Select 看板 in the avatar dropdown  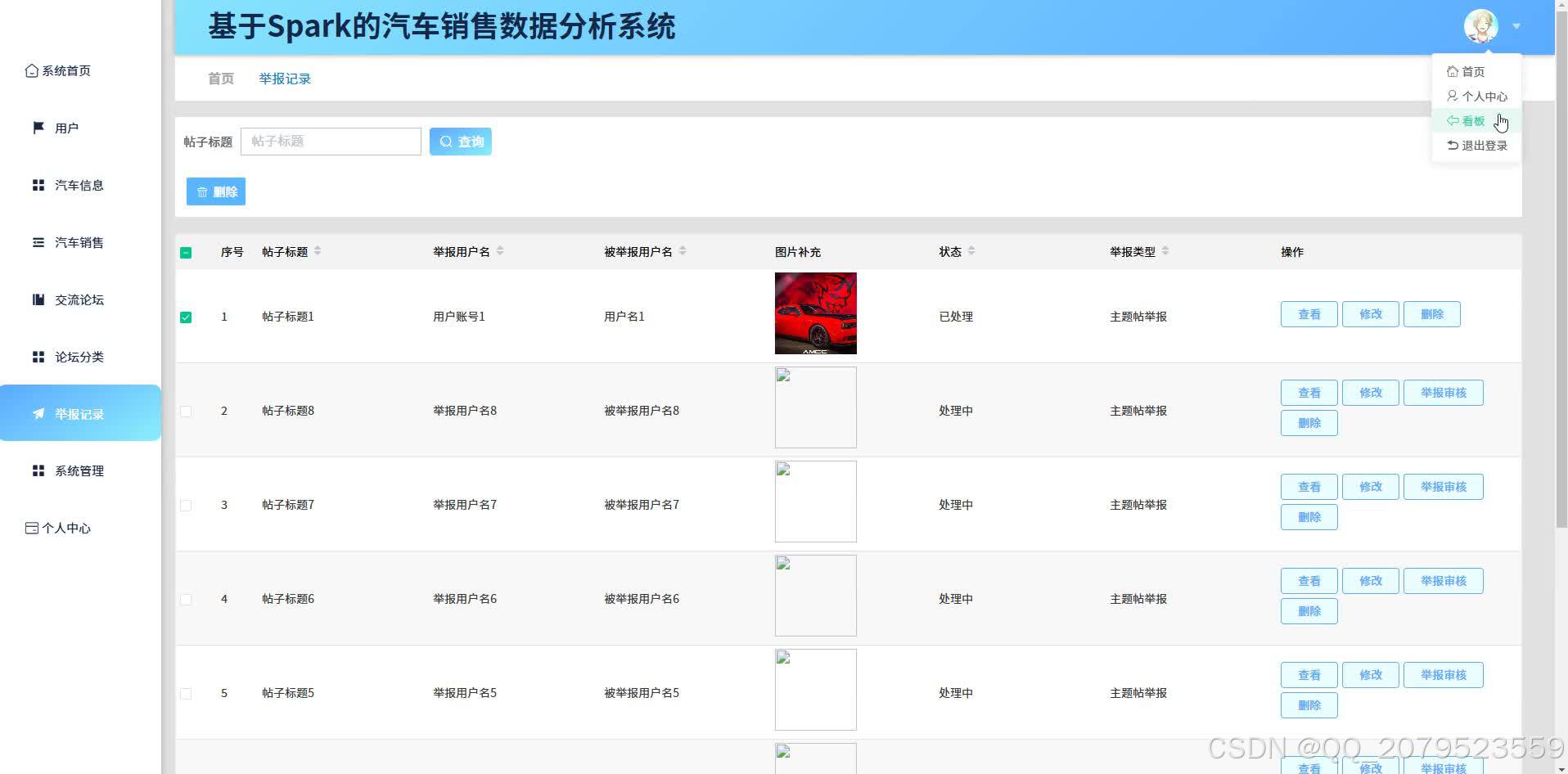click(1477, 121)
